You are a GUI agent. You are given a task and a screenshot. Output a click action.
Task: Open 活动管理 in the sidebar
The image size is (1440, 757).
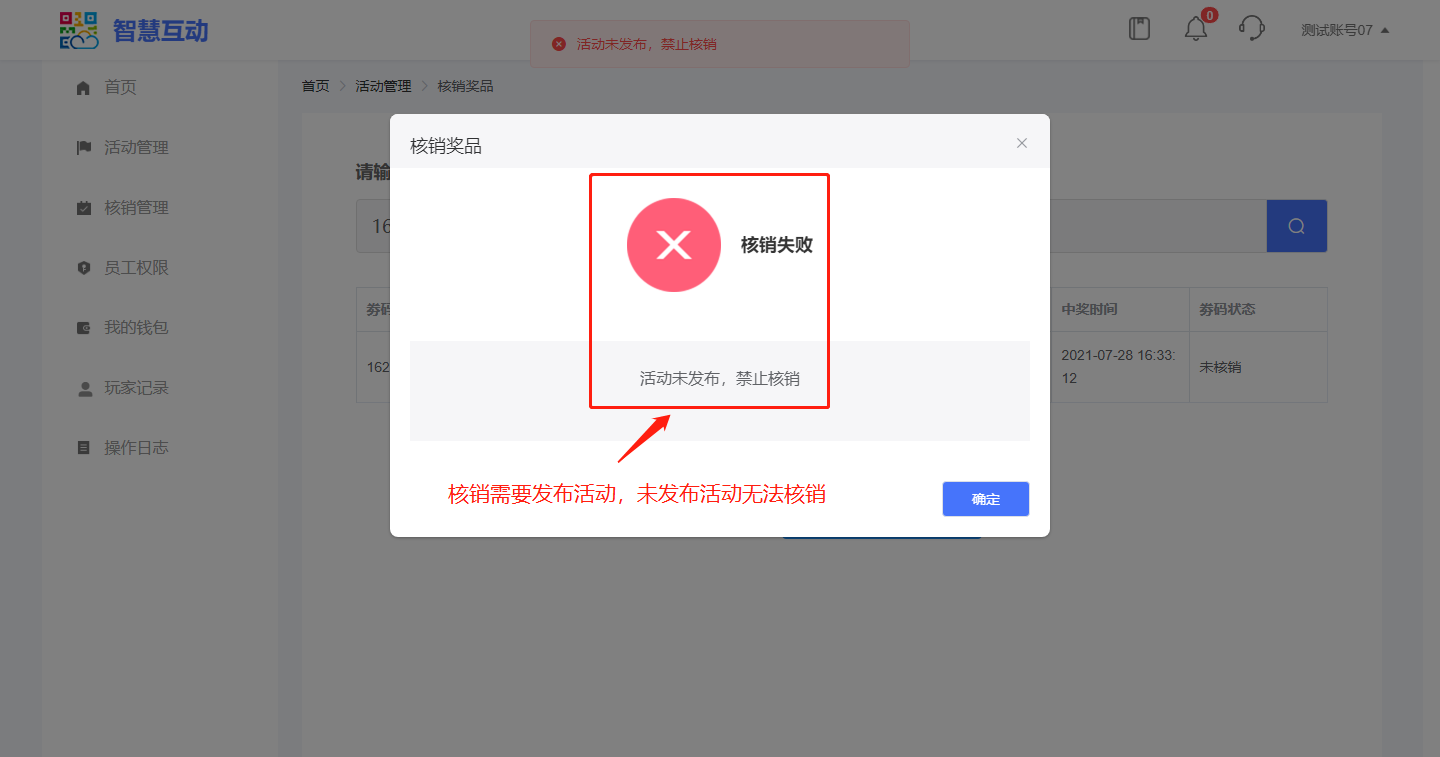(x=122, y=147)
